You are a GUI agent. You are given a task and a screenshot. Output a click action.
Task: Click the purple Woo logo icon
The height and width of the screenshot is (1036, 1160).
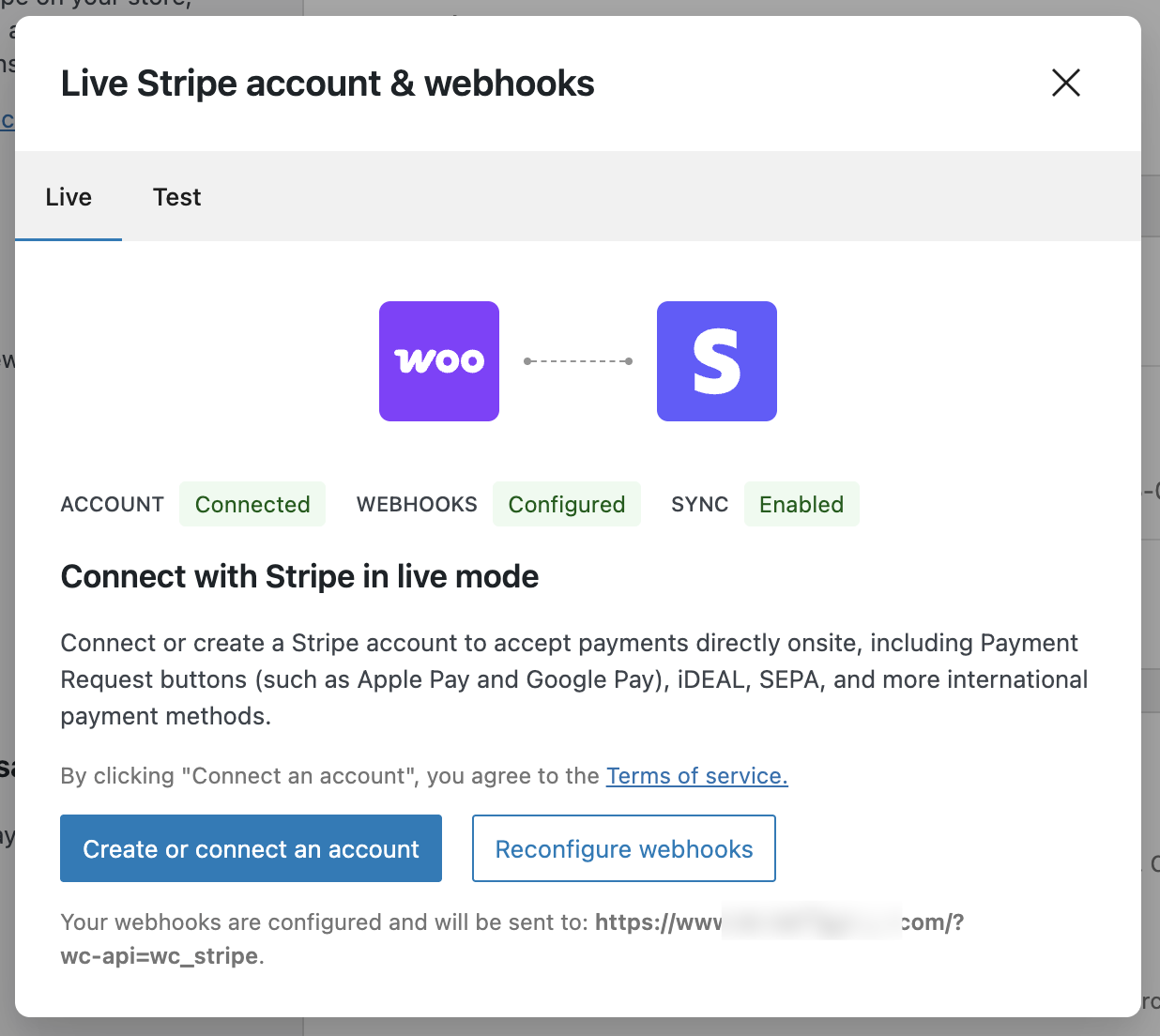(439, 361)
